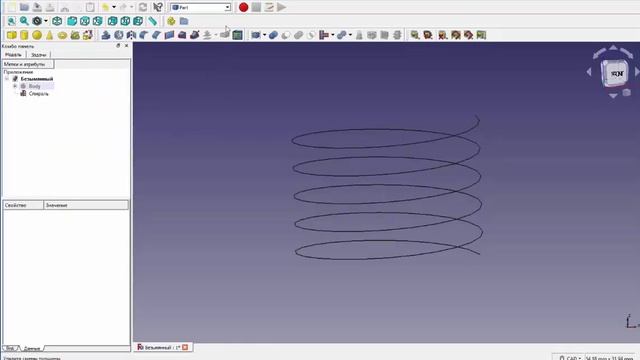The height and width of the screenshot is (360, 640).
Task: Create a Torus primitive
Action: tap(62, 36)
